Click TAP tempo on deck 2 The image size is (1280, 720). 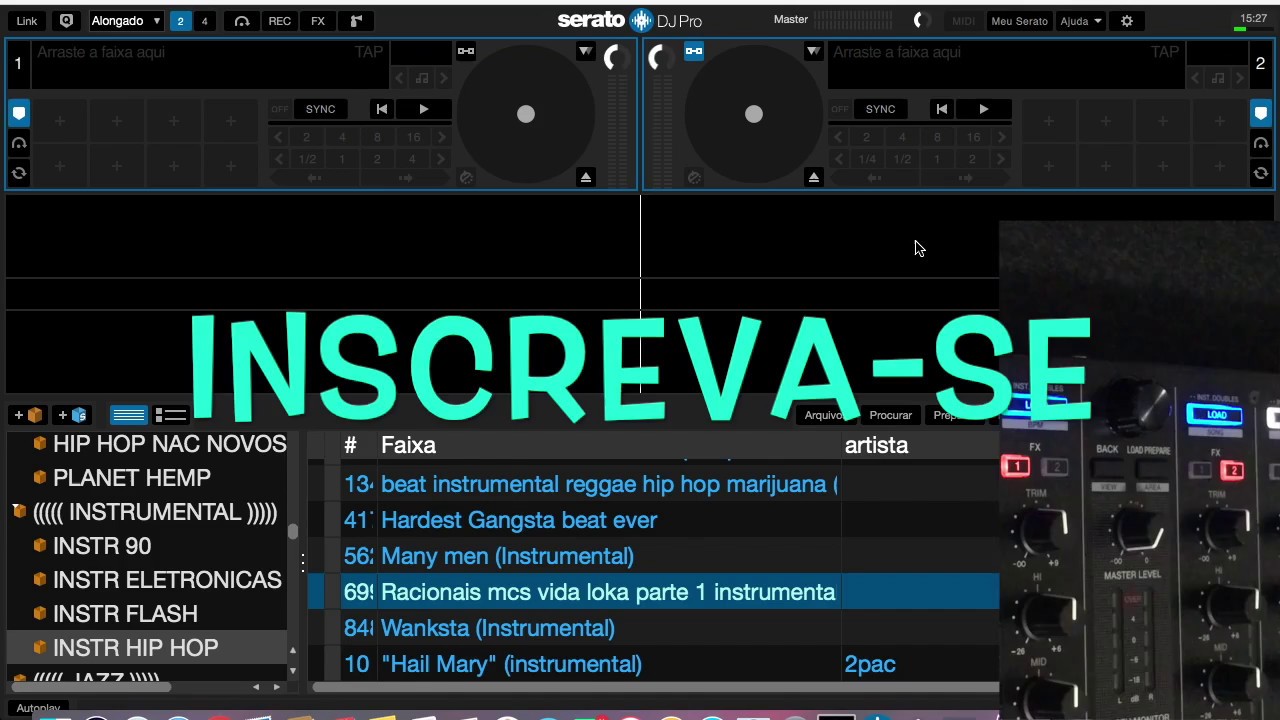(1165, 52)
